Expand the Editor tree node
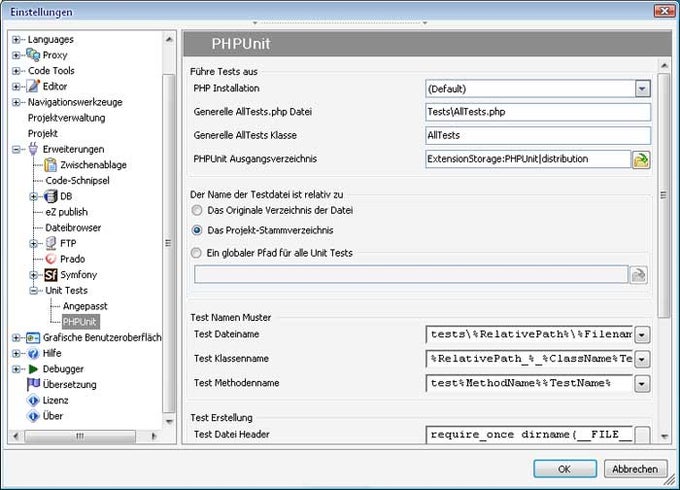 tap(16, 86)
